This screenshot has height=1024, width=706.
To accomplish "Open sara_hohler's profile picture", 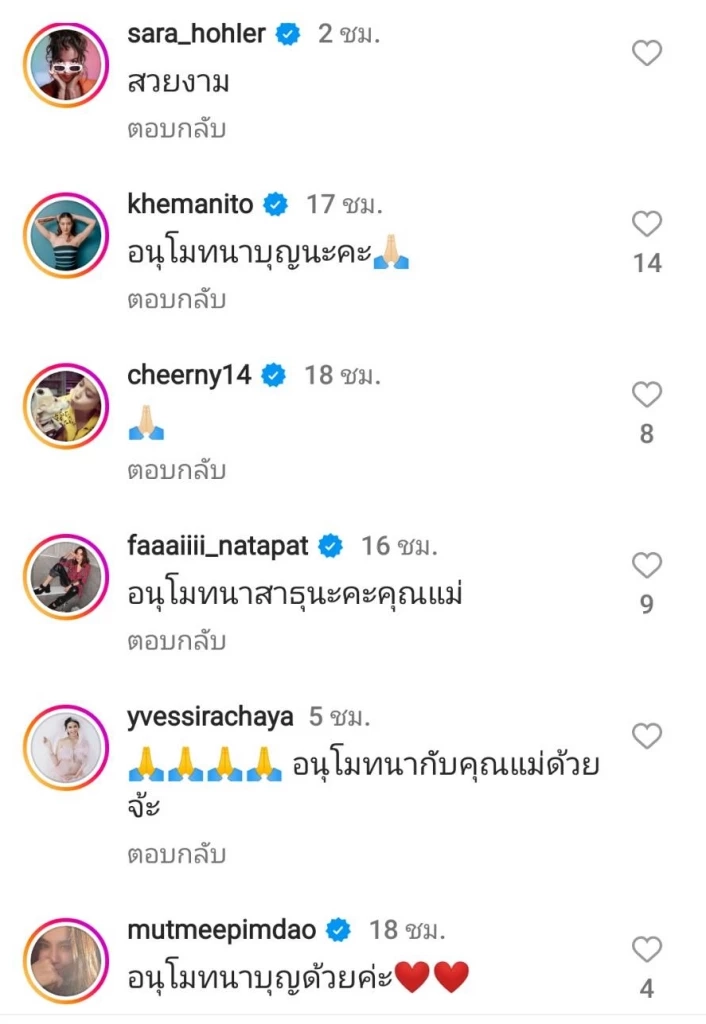I will click(x=65, y=64).
